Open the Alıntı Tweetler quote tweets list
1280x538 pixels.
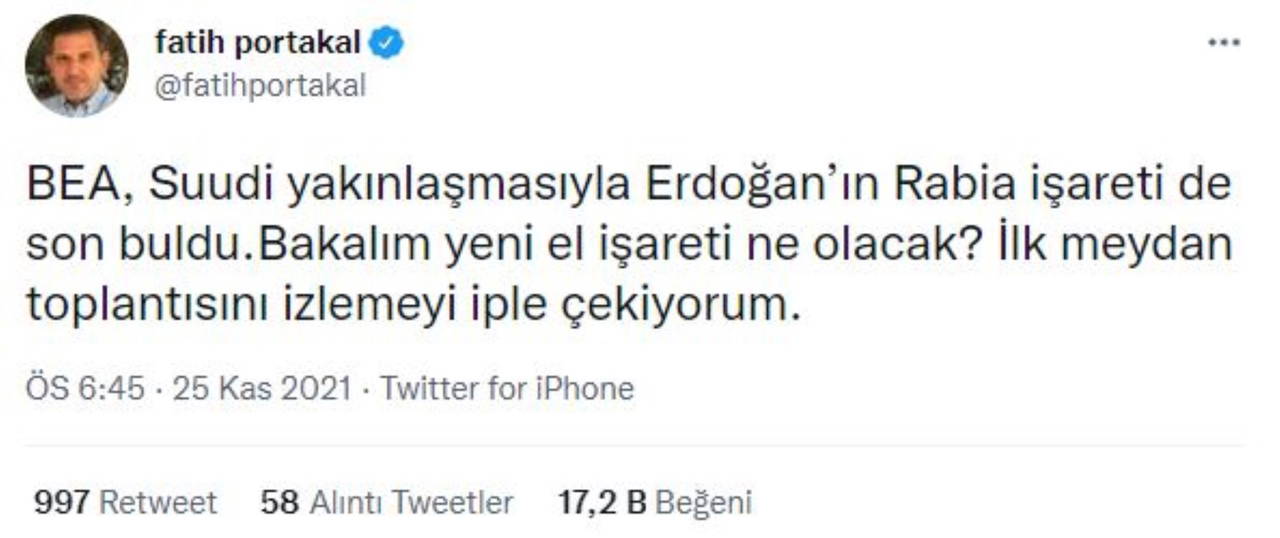coord(410,502)
